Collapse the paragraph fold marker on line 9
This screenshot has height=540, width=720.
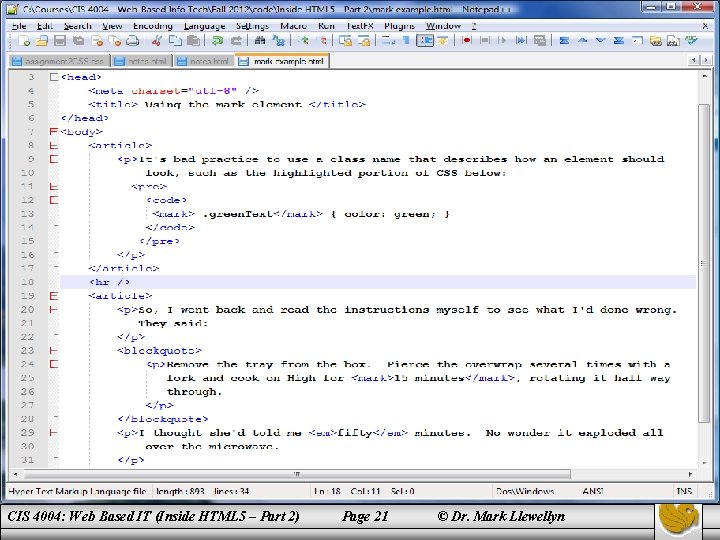[x=54, y=159]
